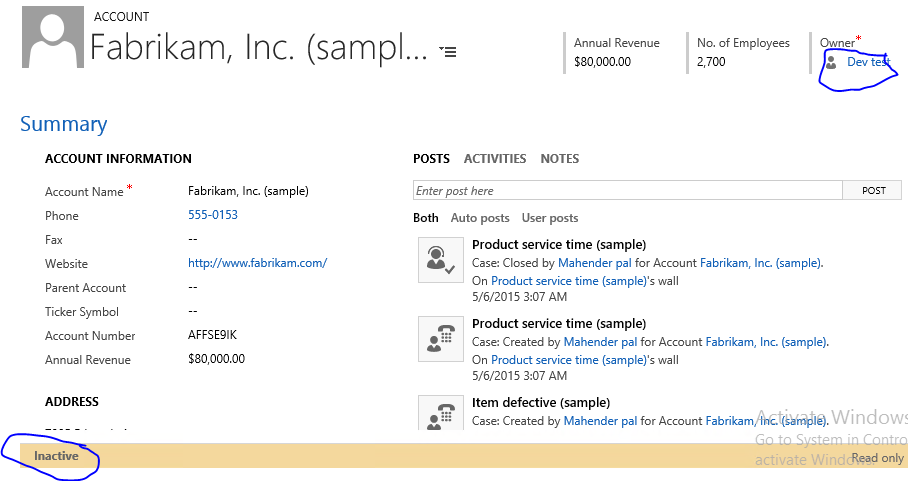The width and height of the screenshot is (908, 481).
Task: Filter posts by User posts
Action: [550, 218]
